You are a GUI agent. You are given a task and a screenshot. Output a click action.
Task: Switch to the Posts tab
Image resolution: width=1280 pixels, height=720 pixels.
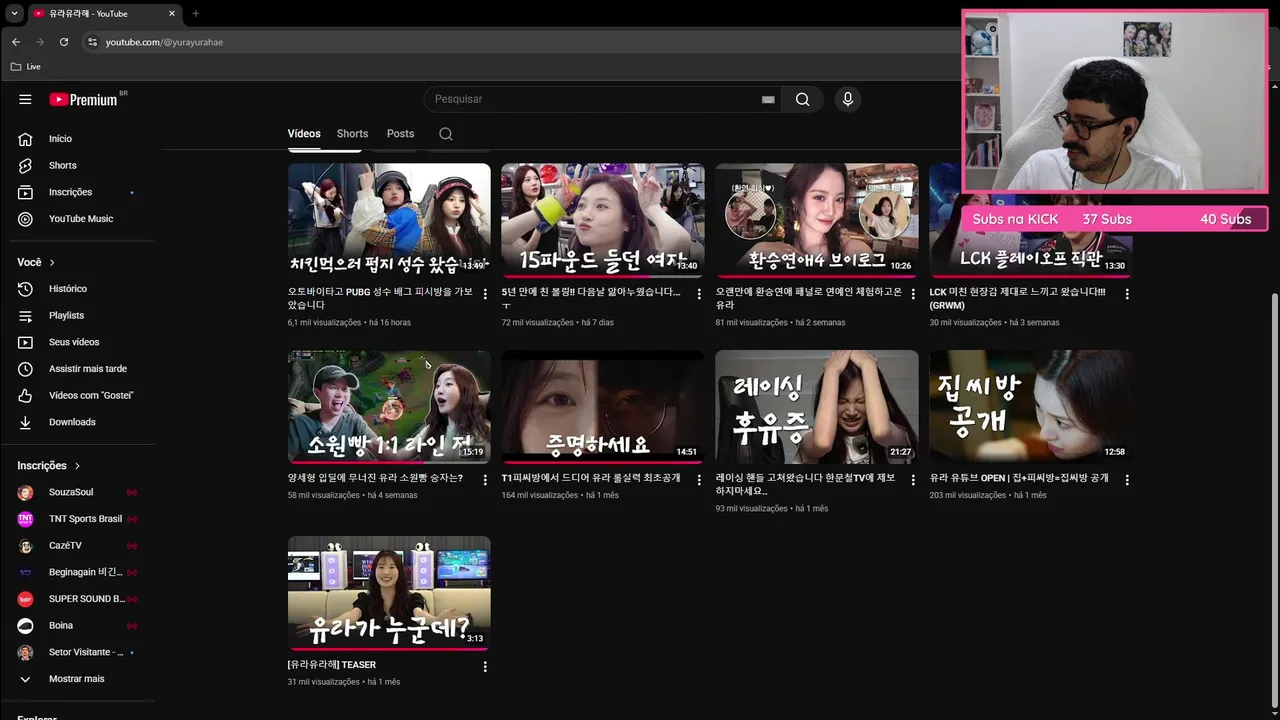click(x=400, y=134)
